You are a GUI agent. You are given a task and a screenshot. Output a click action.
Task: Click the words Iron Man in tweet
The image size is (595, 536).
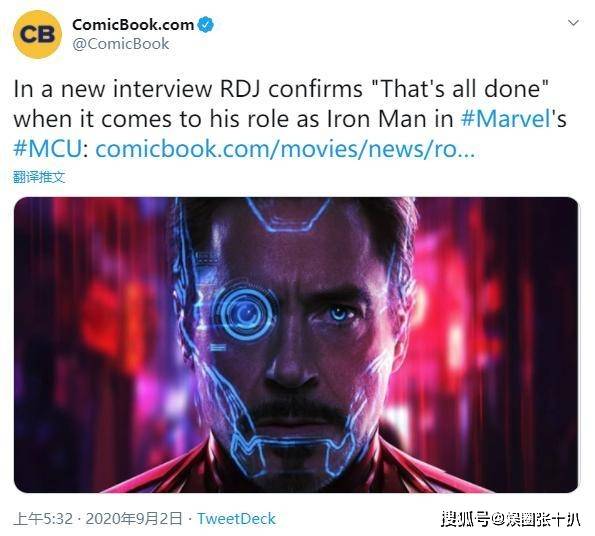coord(376,119)
